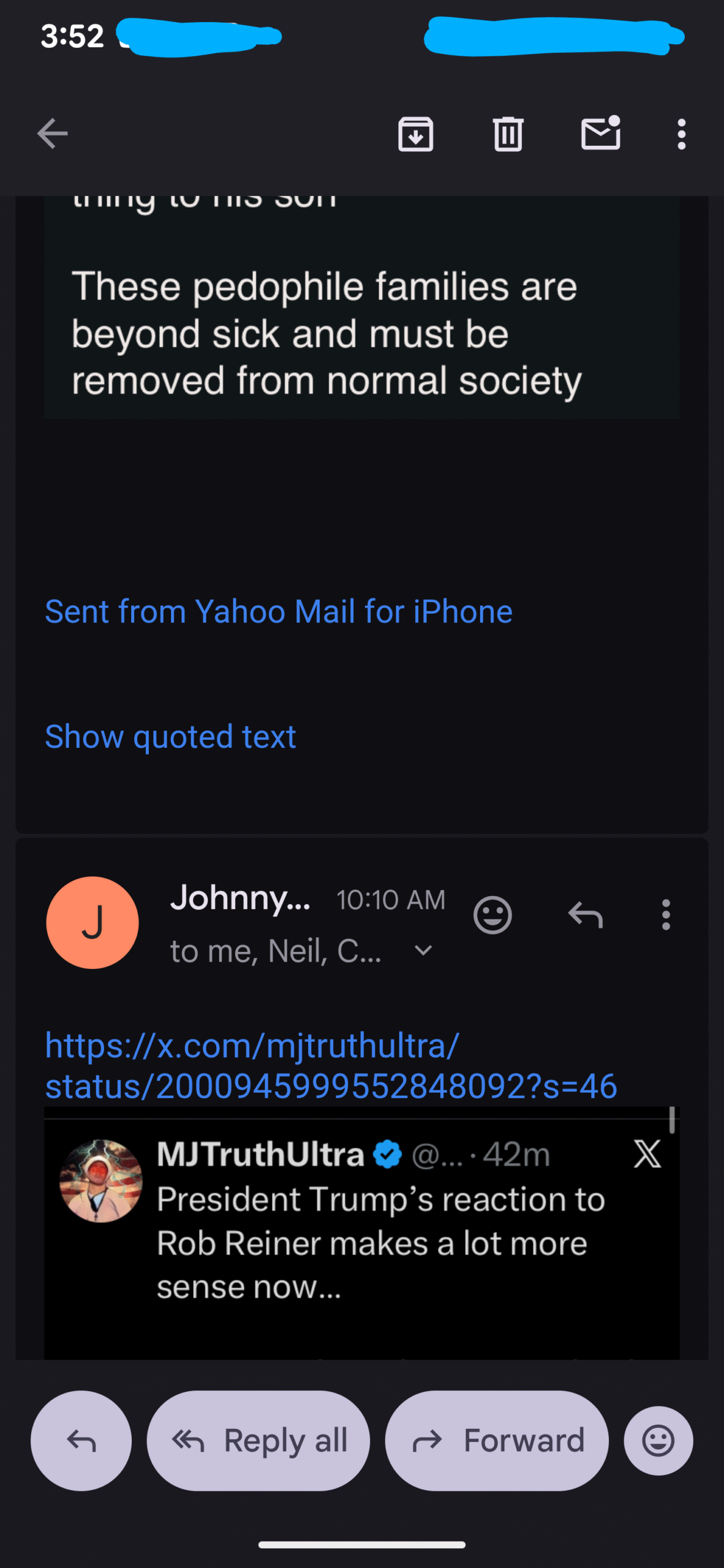Tap Johnny's orange sender avatar
Screen dimensions: 724x1568
pos(92,922)
